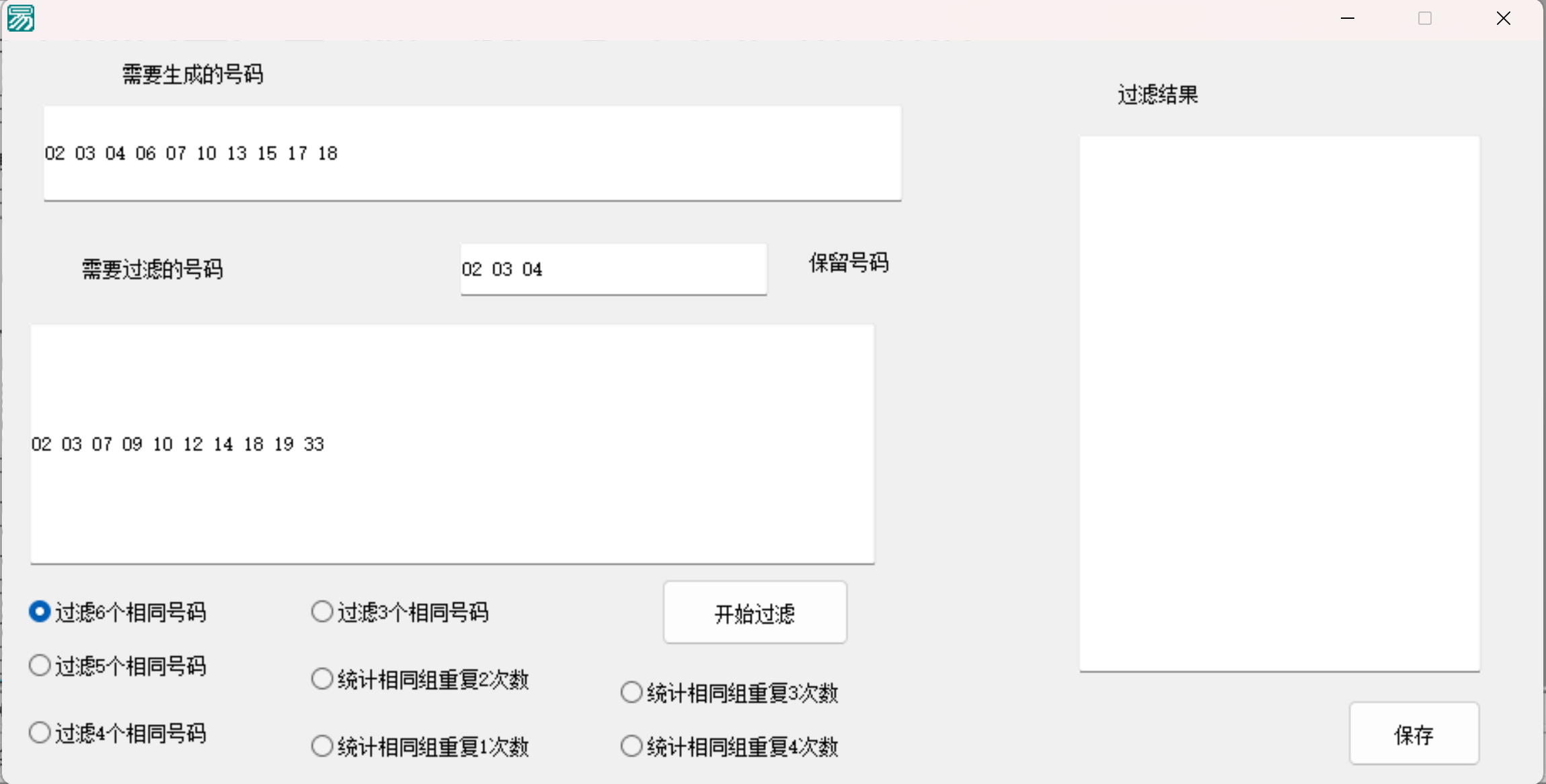This screenshot has height=784, width=1546.
Task: Select the 过滤3个相同号码 radio button
Action: pyautogui.click(x=322, y=611)
